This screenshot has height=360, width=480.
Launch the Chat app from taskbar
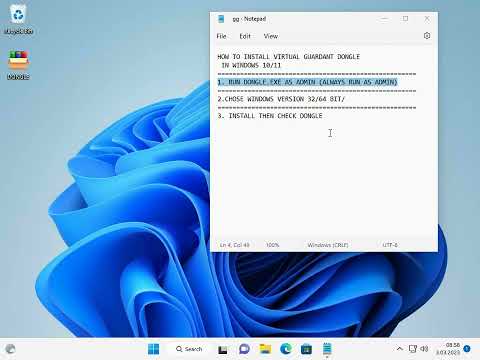pyautogui.click(x=244, y=349)
